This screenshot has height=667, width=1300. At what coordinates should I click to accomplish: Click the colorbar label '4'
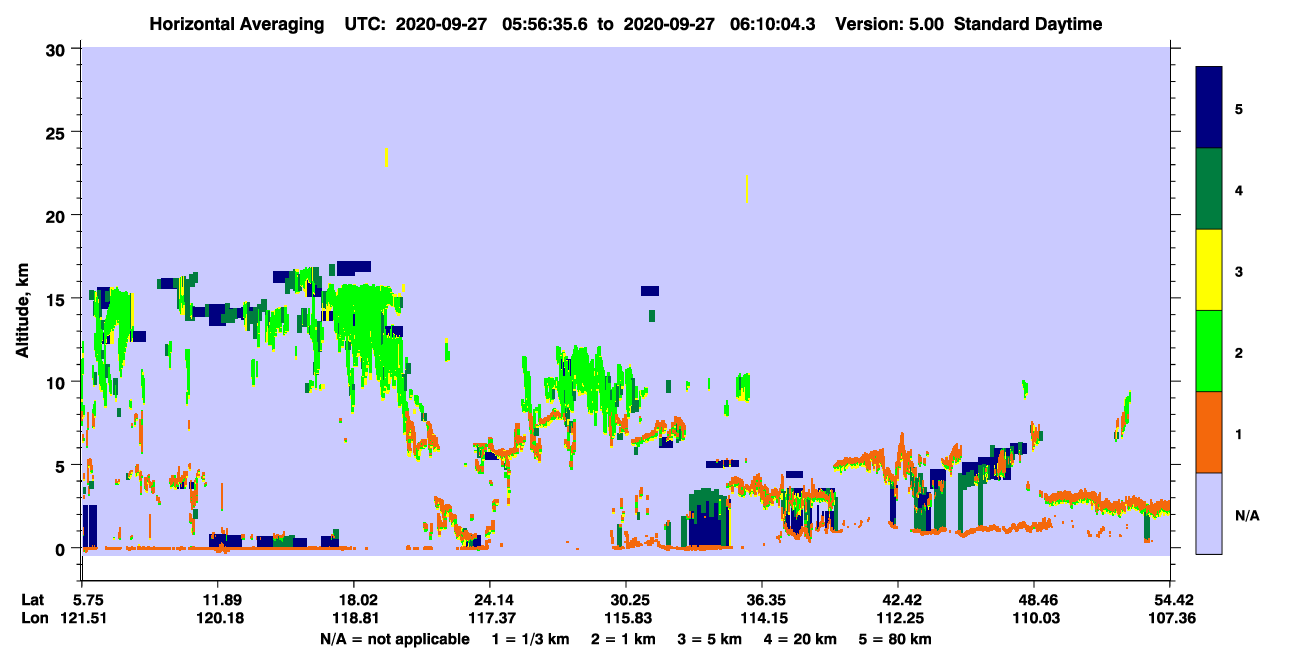coord(1238,190)
